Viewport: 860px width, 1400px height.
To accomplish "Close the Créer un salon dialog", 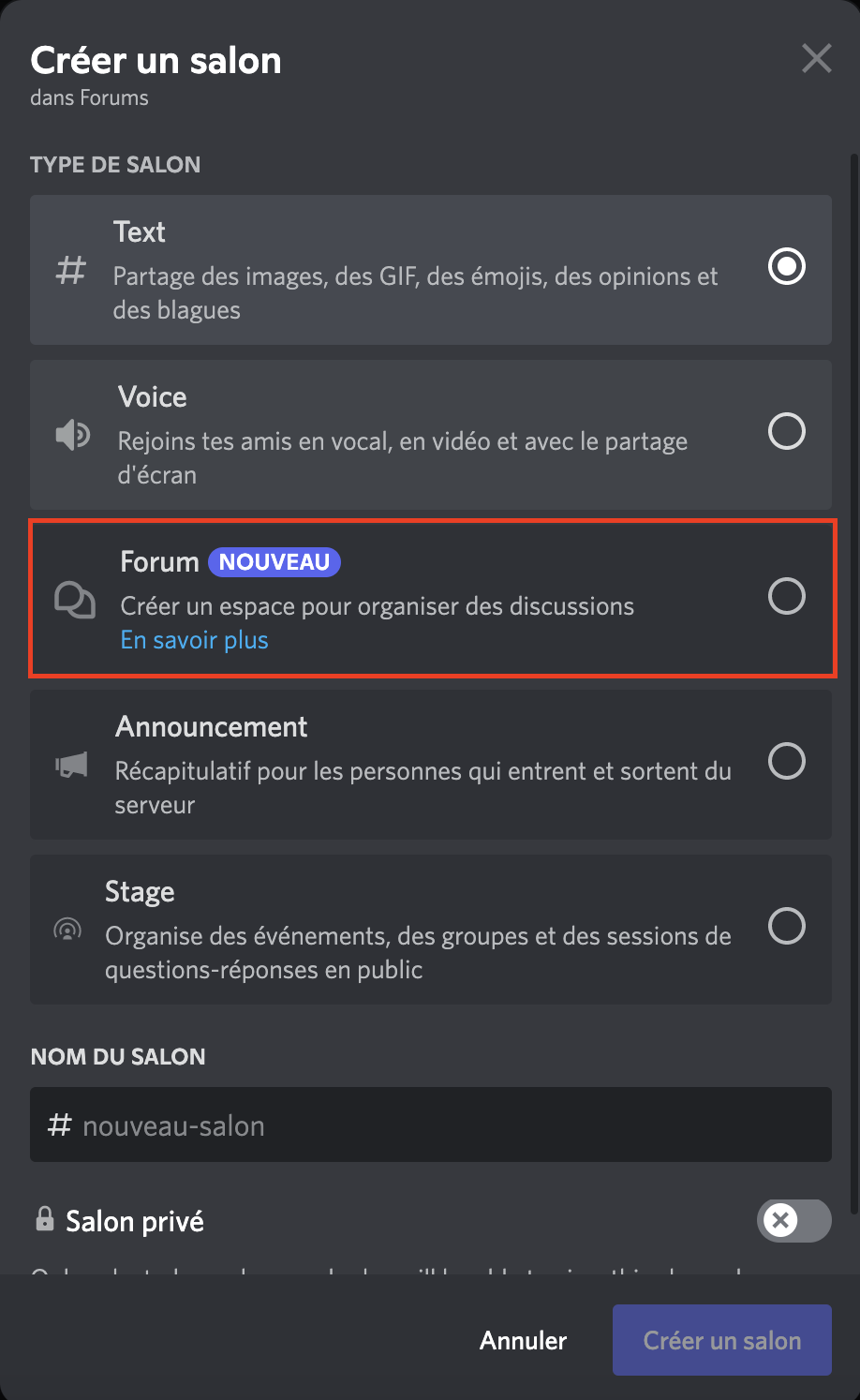I will coord(816,59).
